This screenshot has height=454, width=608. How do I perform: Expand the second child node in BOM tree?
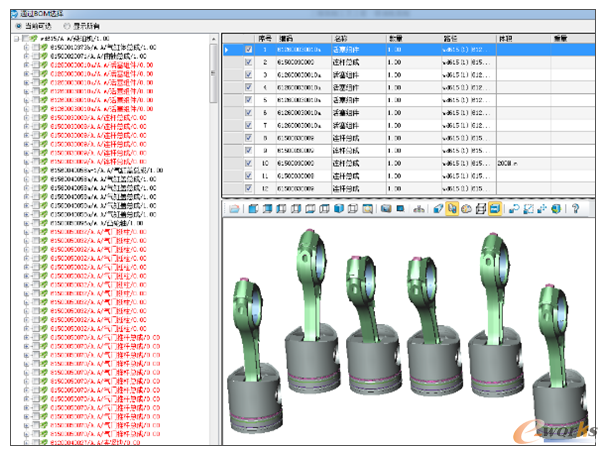(x=27, y=56)
